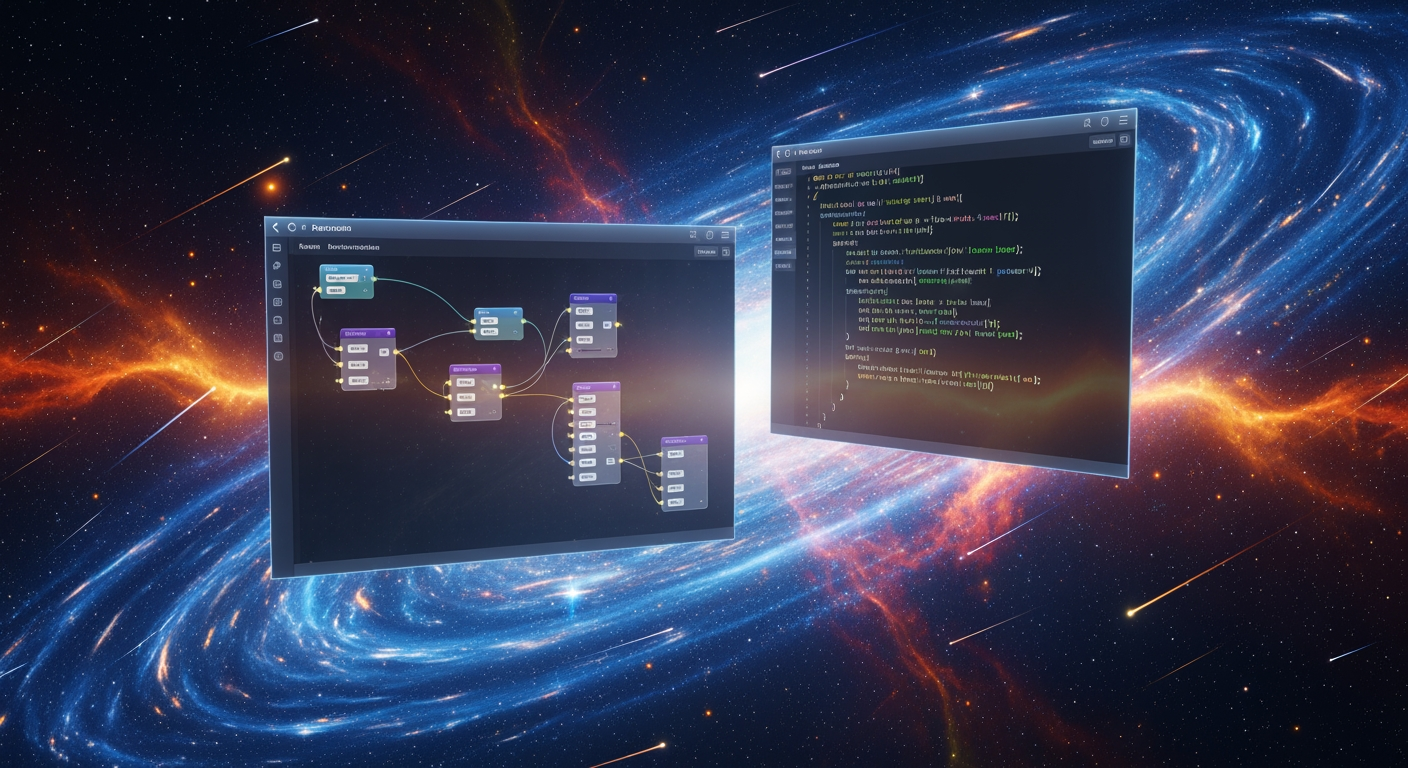The width and height of the screenshot is (1408, 768).
Task: Click the bookmark icon in the code editor title bar
Action: (1087, 123)
